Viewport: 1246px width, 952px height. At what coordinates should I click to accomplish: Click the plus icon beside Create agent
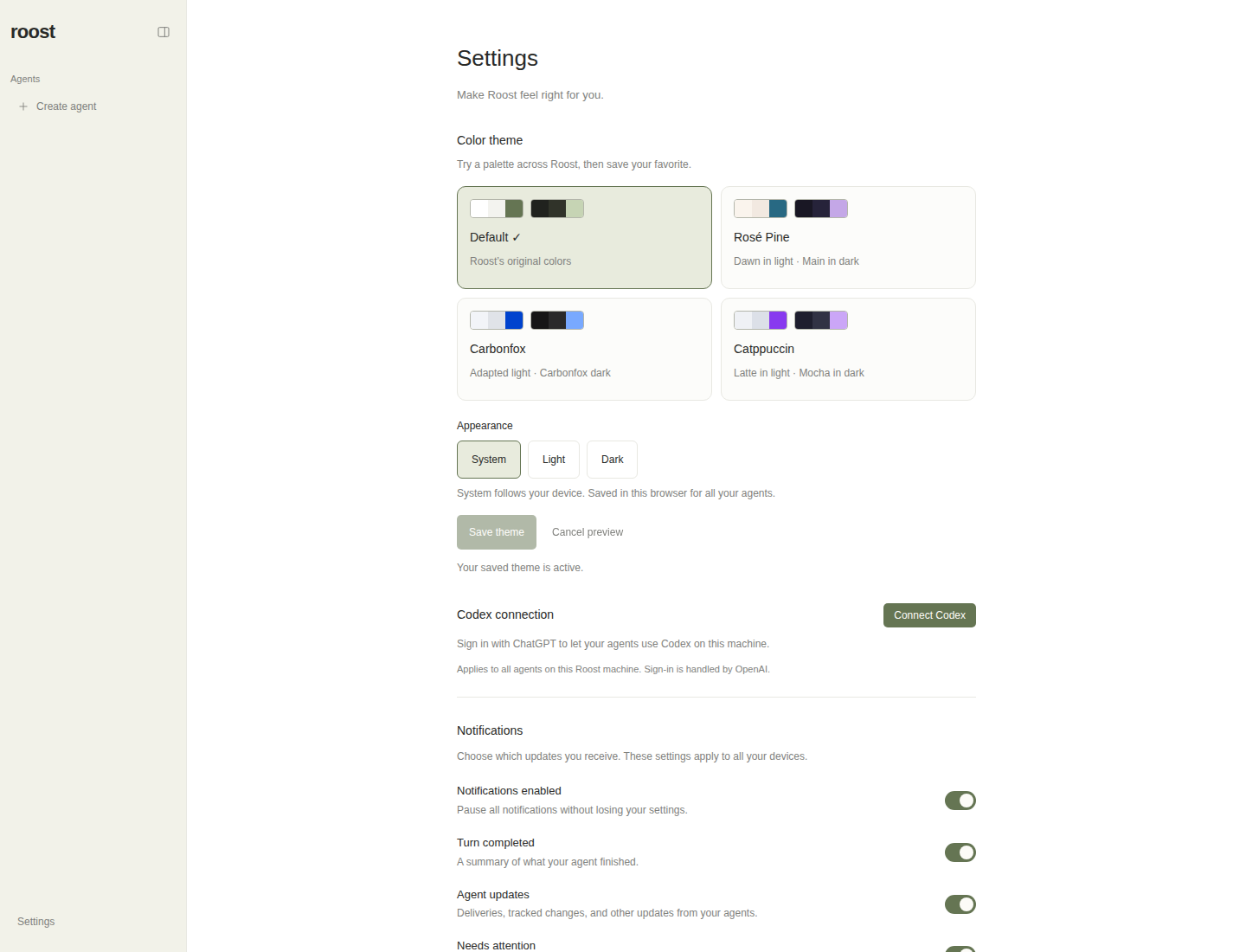pos(23,106)
